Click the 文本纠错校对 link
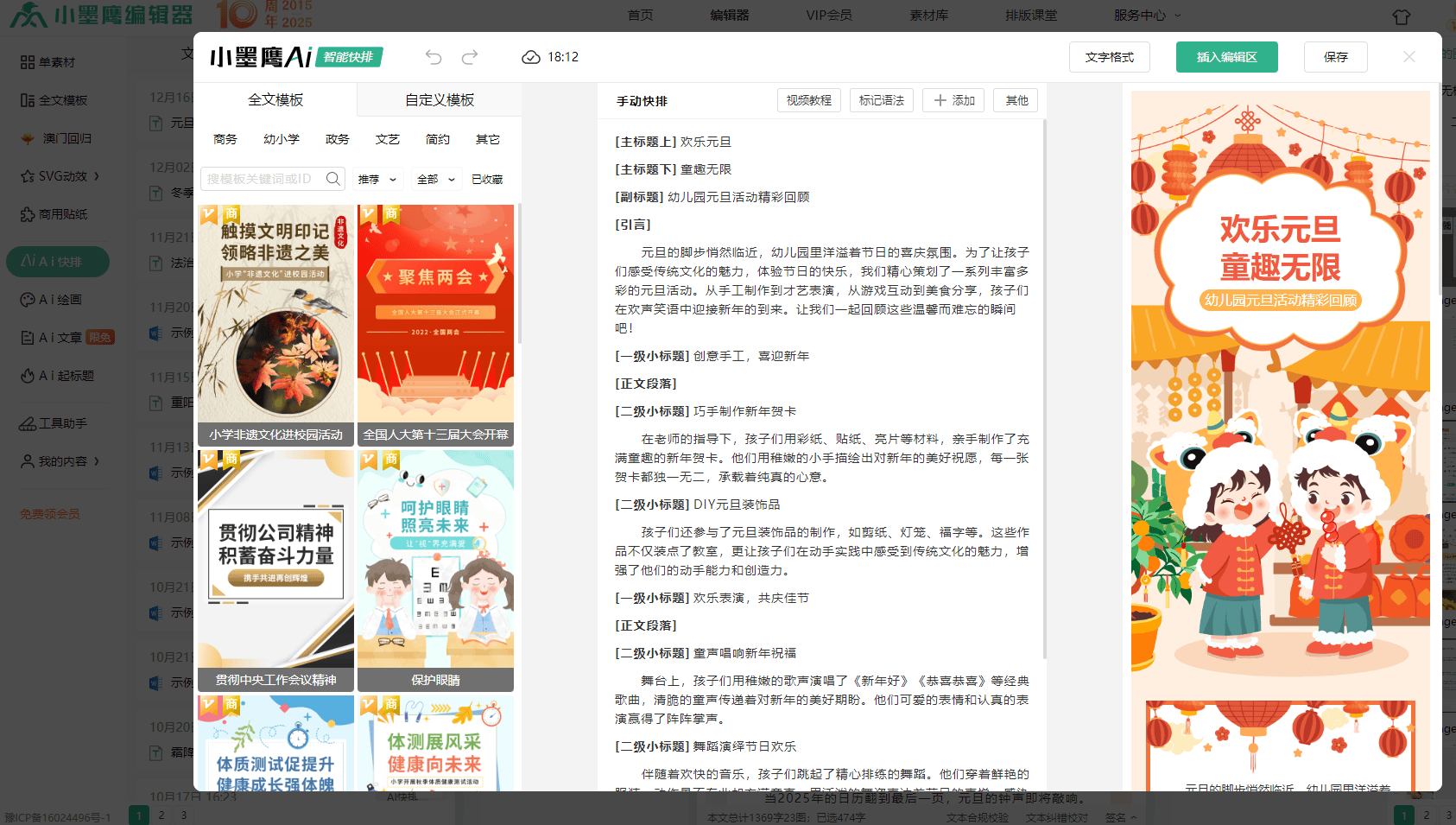 [1057, 817]
